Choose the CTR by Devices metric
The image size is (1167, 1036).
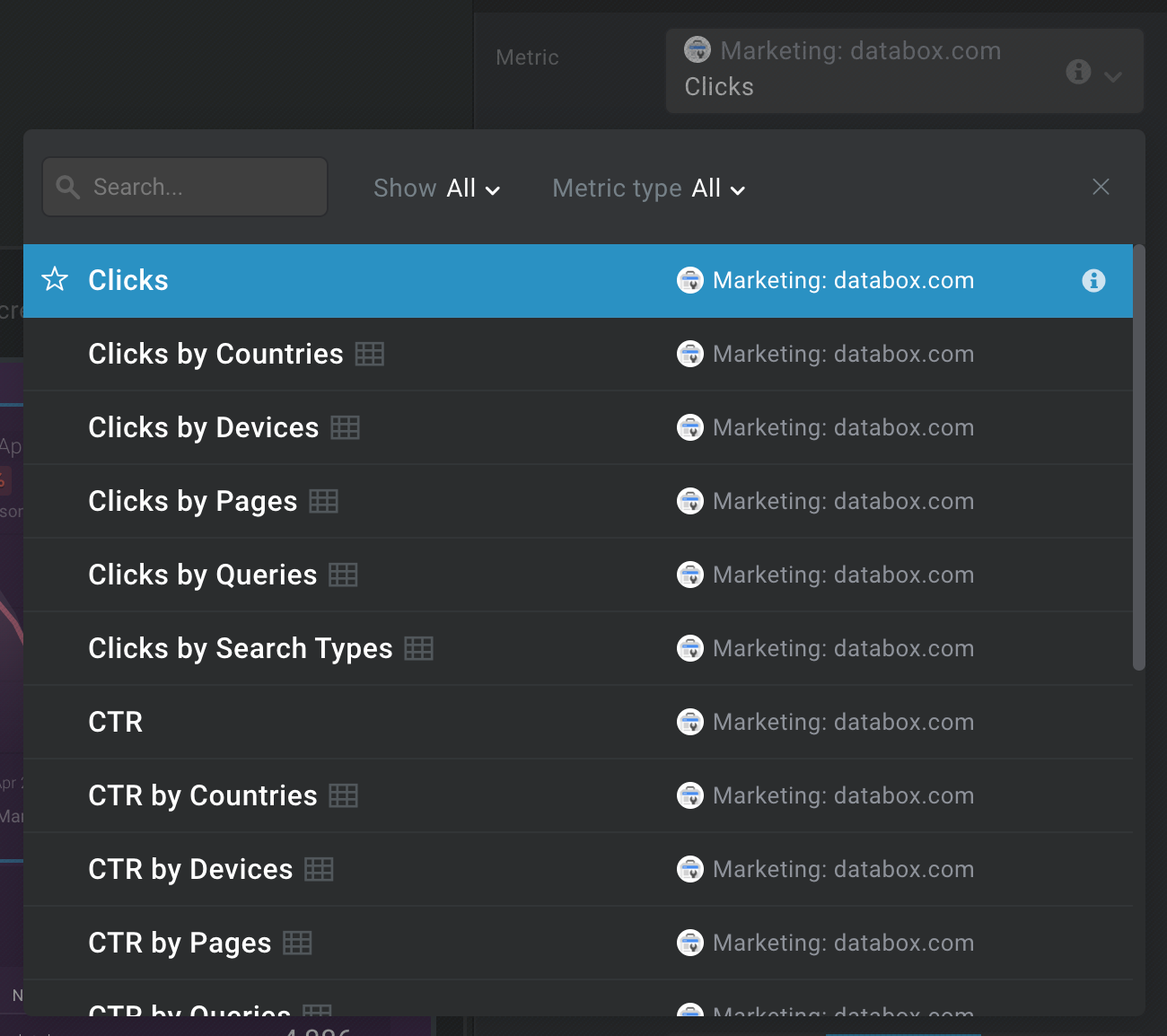click(578, 870)
